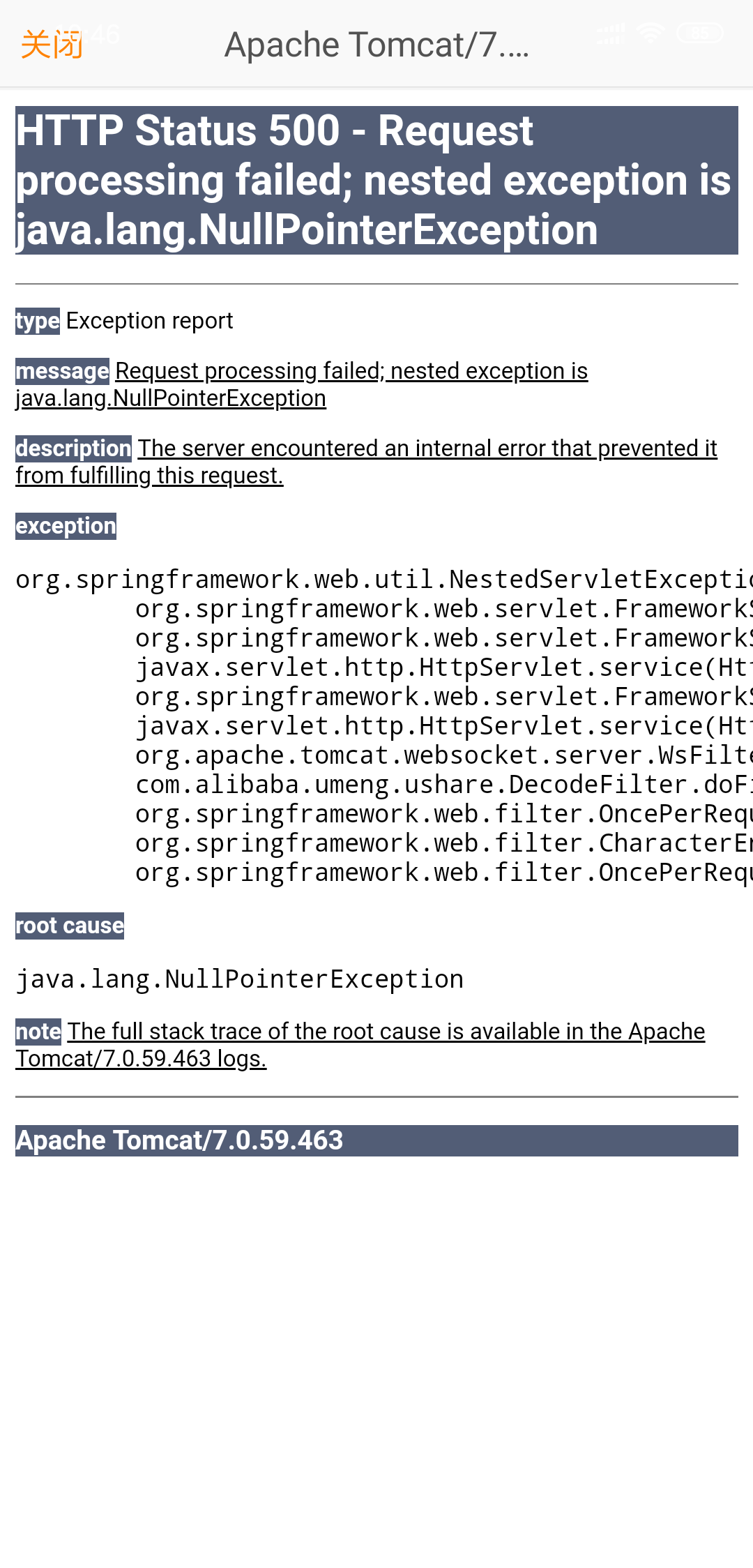Tap the cellular signal strength indicator

pos(609,33)
